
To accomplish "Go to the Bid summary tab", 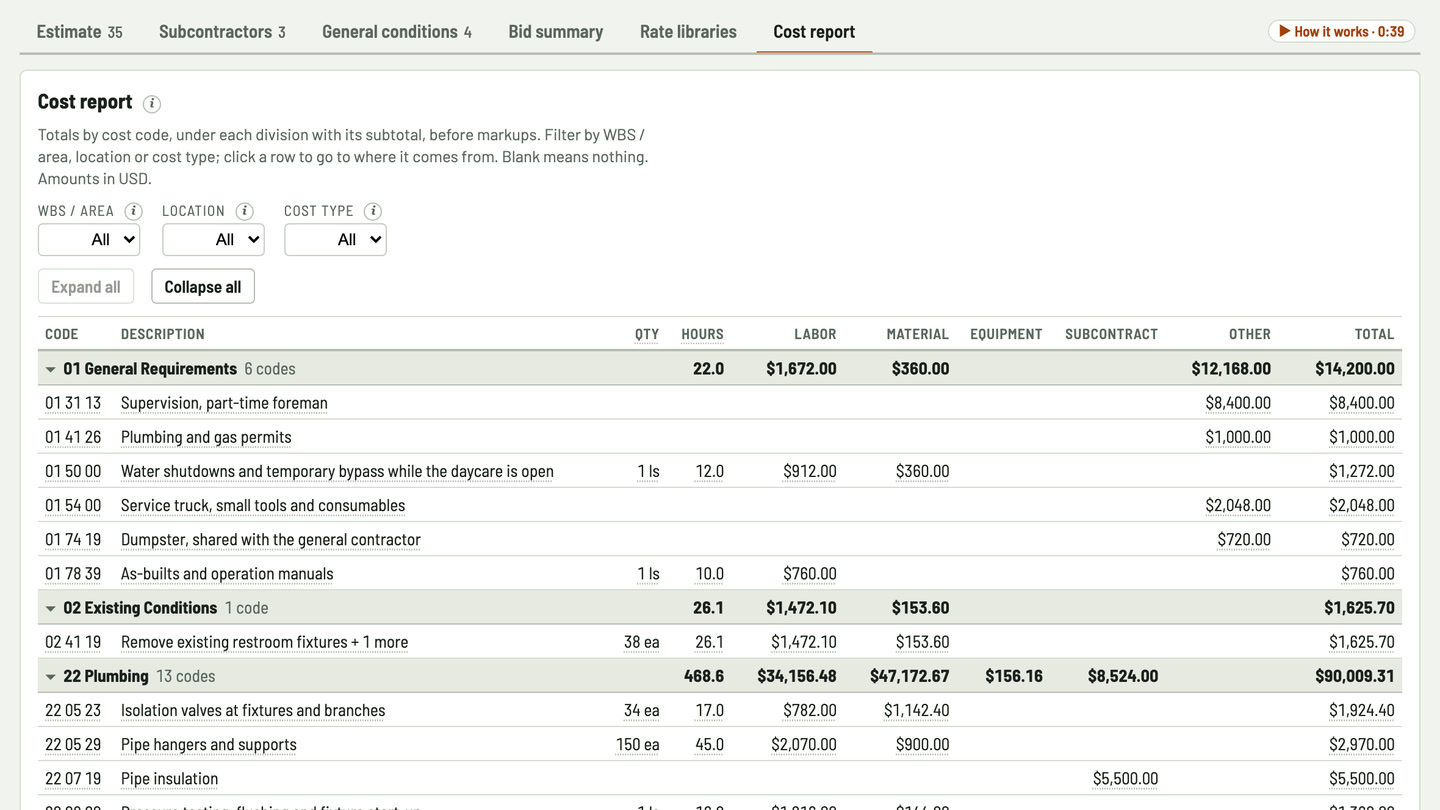I will click(556, 32).
